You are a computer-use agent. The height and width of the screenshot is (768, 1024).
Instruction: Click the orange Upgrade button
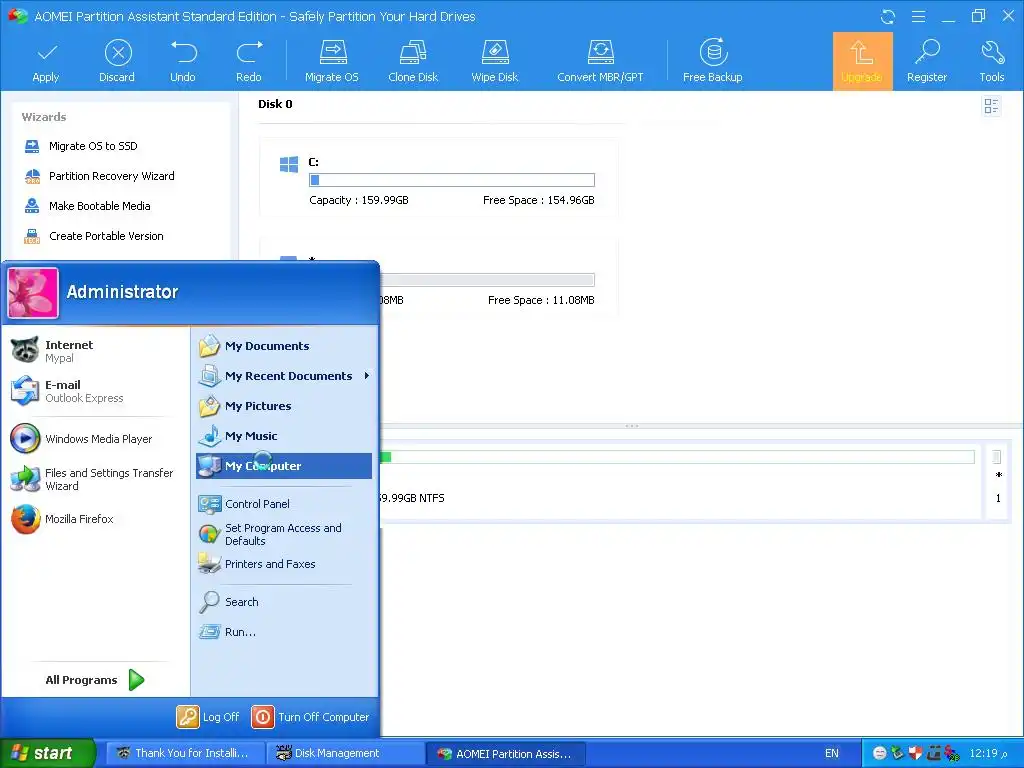(862, 61)
